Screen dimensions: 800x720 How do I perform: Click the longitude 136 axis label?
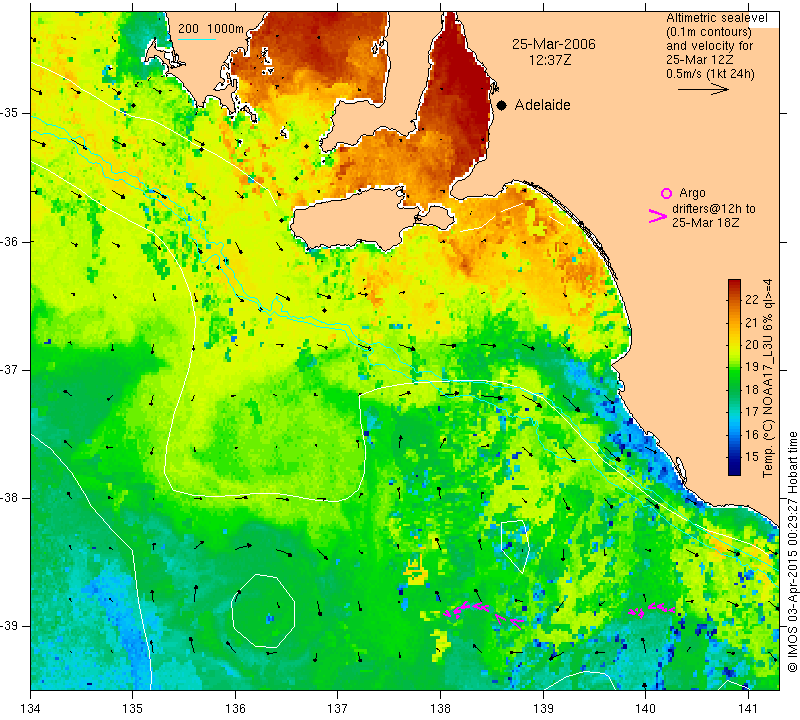(235, 709)
